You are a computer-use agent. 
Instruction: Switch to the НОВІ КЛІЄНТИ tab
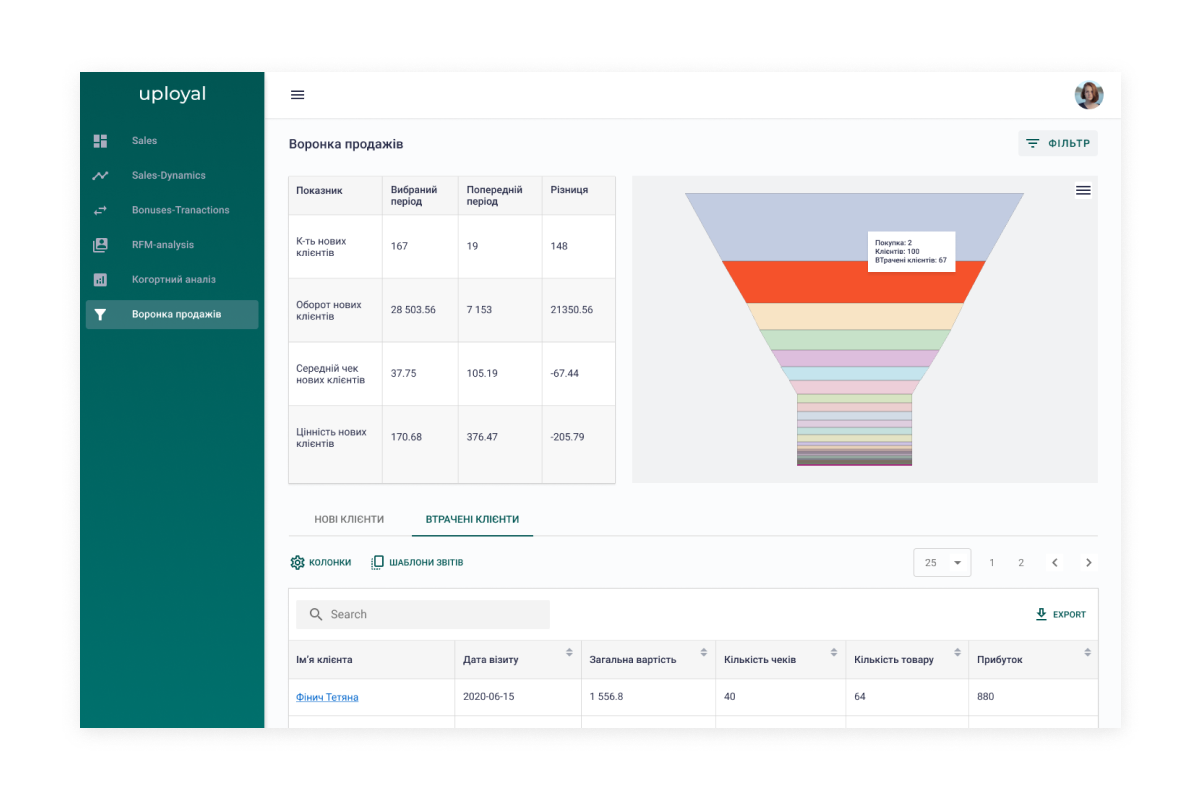(349, 520)
